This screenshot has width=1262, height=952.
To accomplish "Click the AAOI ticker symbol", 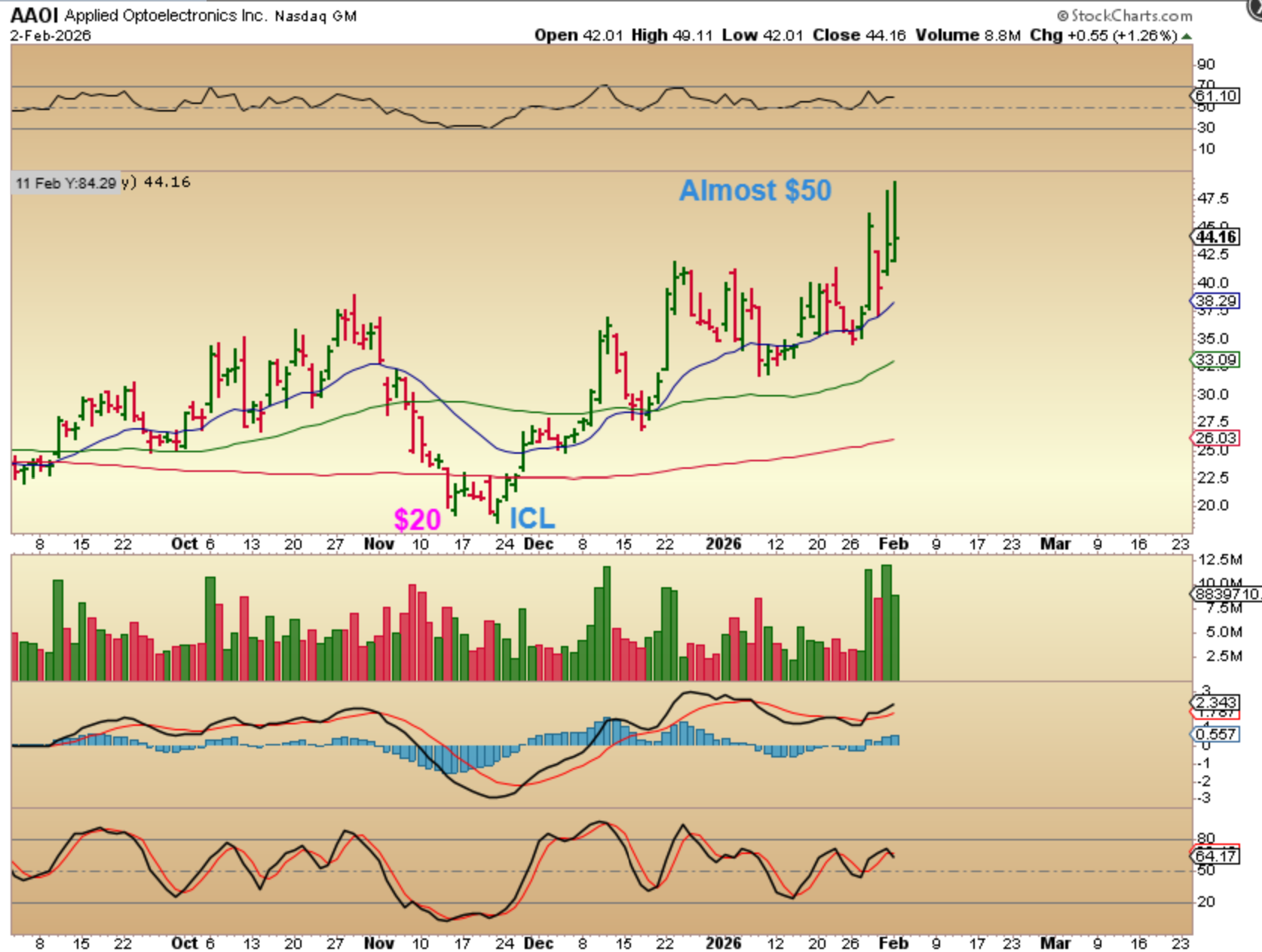I will coord(35,15).
